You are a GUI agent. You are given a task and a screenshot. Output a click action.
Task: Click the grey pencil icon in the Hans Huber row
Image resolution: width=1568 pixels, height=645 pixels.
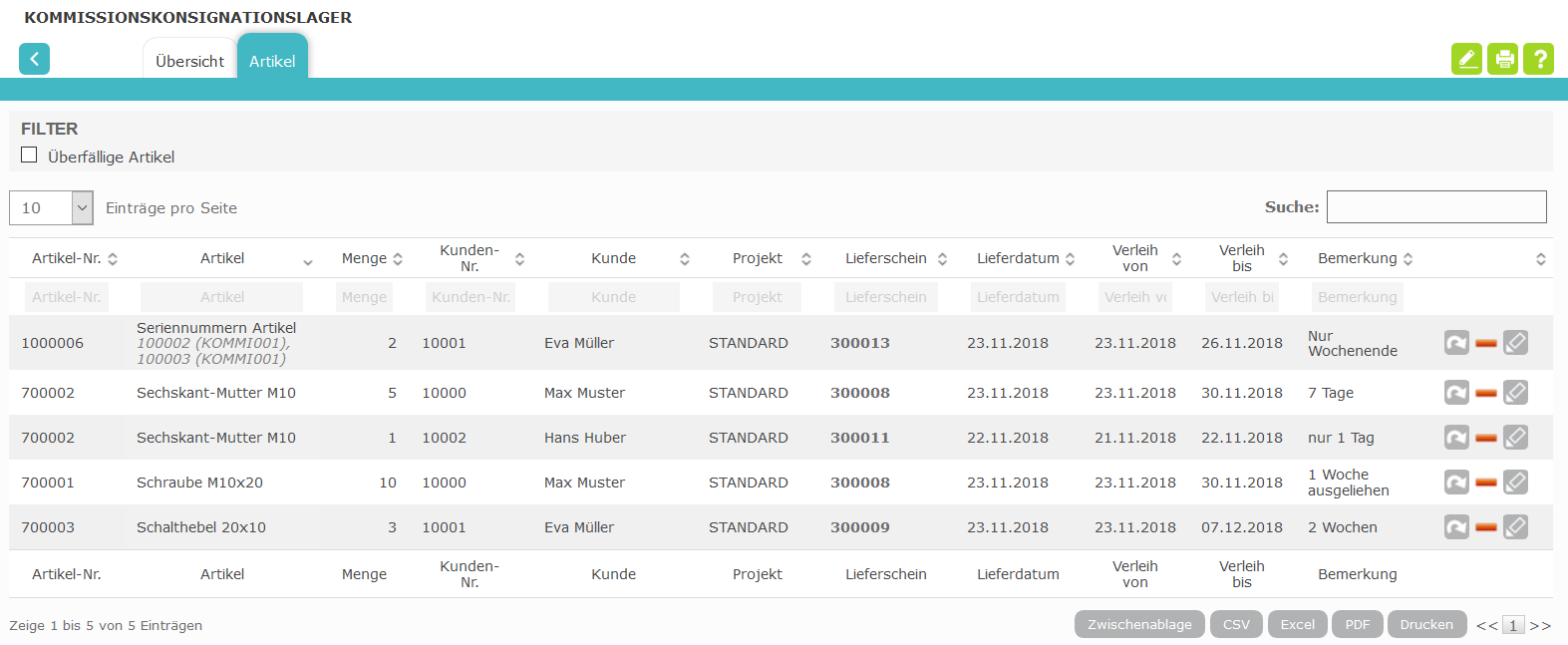tap(1515, 438)
